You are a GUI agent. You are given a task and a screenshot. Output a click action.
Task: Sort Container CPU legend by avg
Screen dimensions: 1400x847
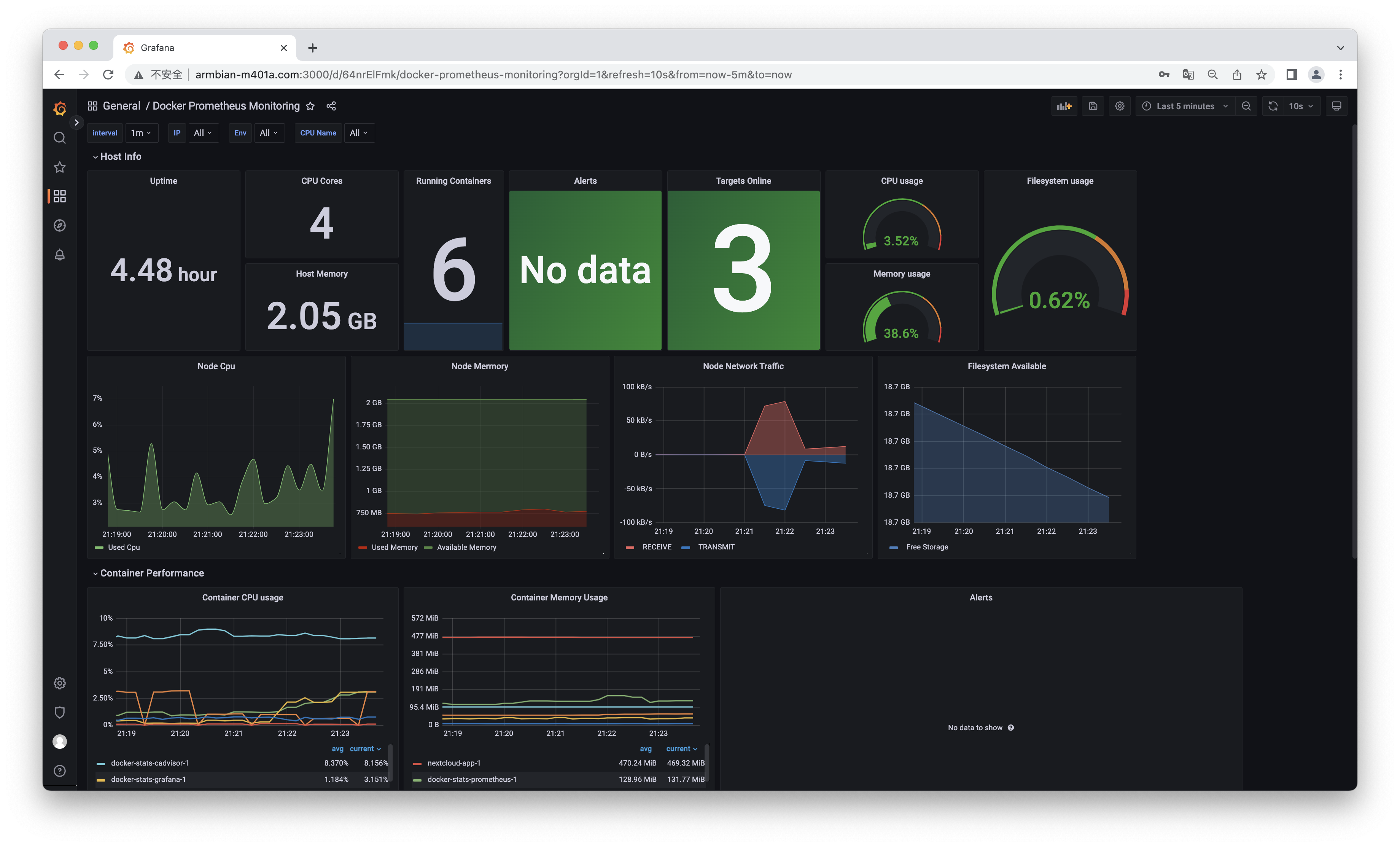pyautogui.click(x=337, y=749)
